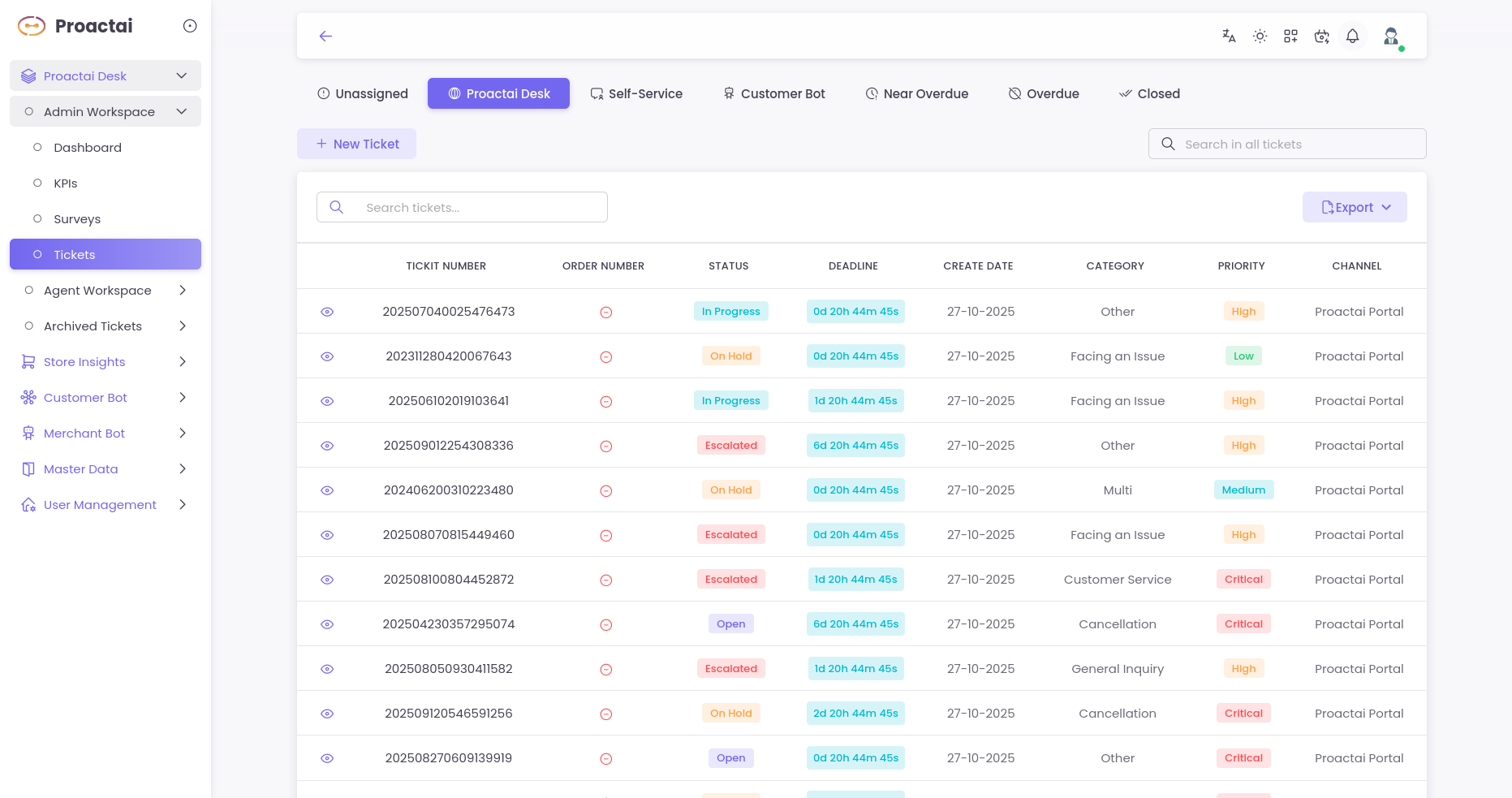The image size is (1512, 798).
Task: Open the apps grid shortcut icon
Action: point(1290,36)
